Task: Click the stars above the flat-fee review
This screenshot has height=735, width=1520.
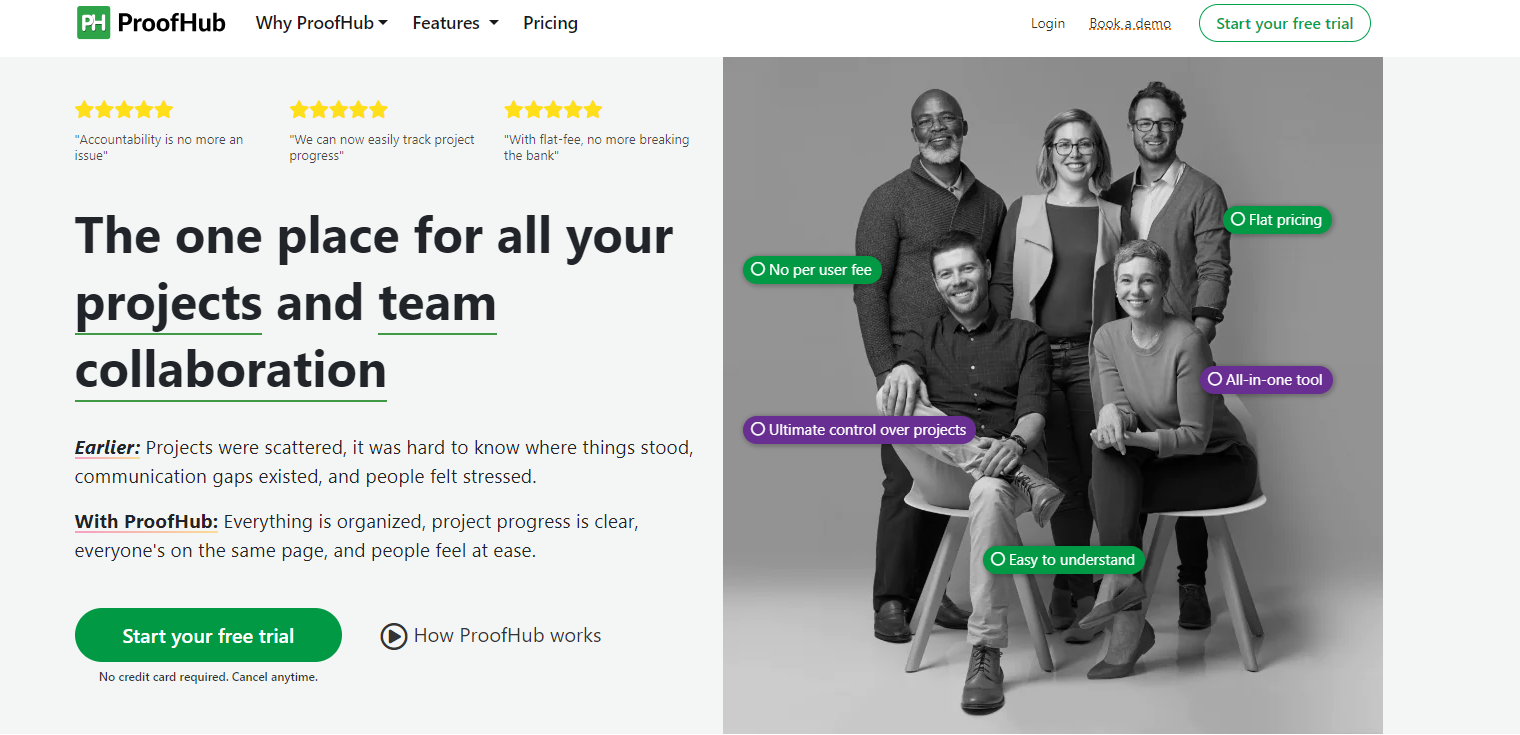Action: click(553, 109)
